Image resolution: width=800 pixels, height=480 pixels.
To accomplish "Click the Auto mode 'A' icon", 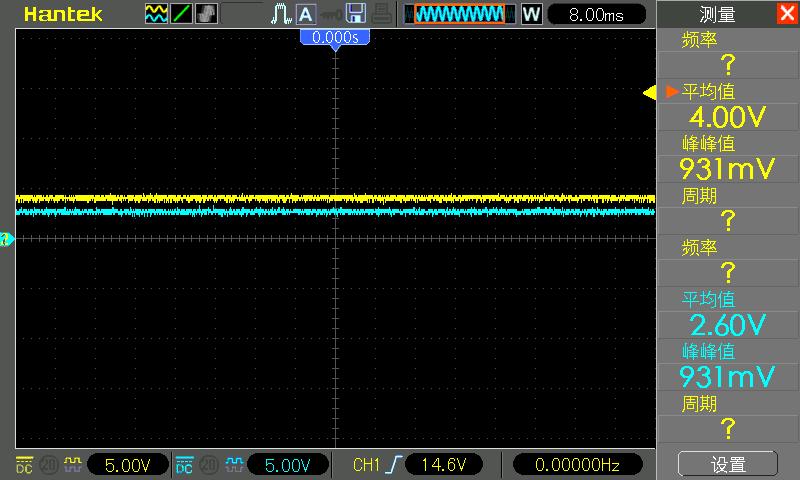I will (305, 14).
